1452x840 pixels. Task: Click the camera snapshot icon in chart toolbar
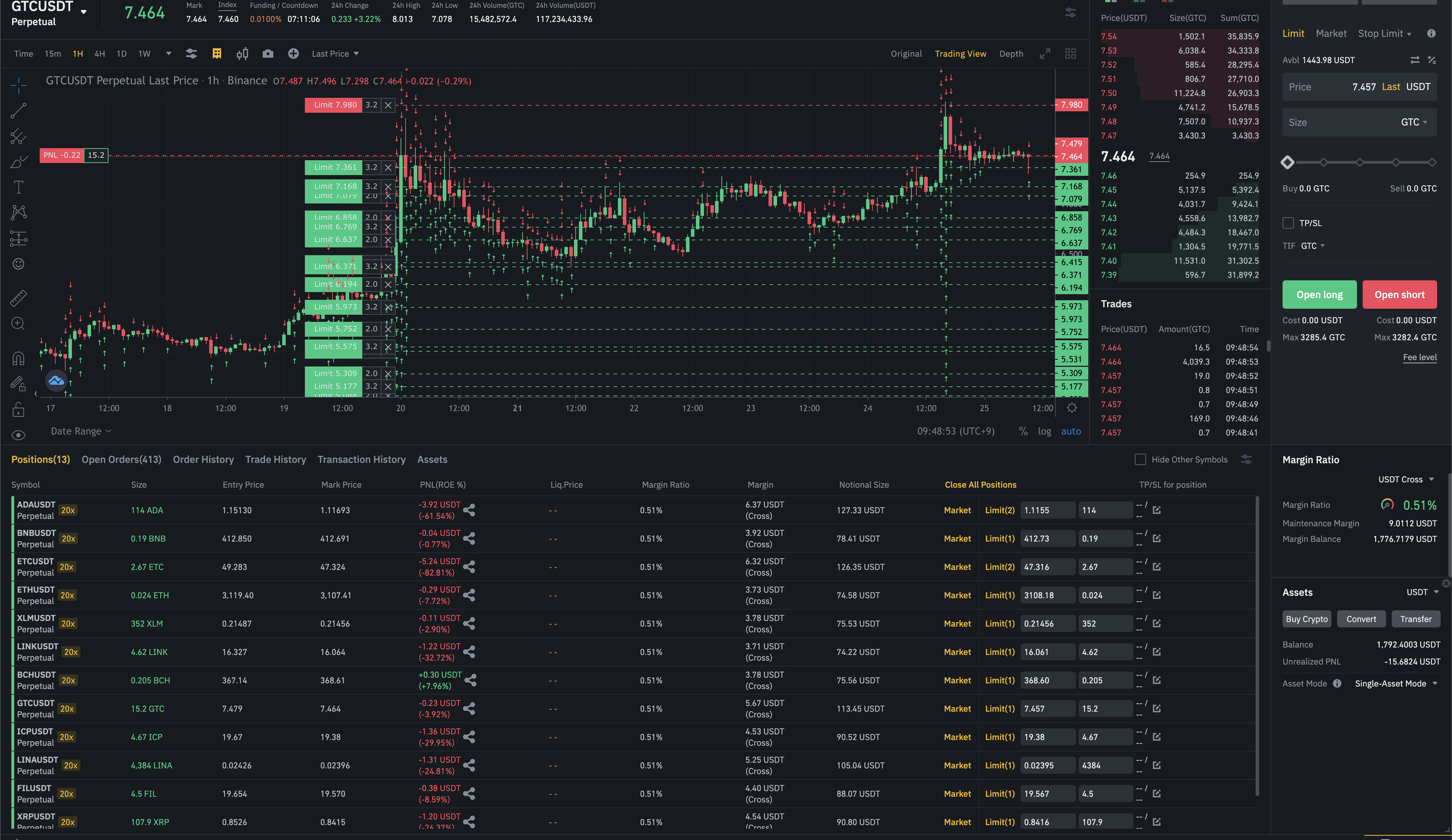(268, 54)
